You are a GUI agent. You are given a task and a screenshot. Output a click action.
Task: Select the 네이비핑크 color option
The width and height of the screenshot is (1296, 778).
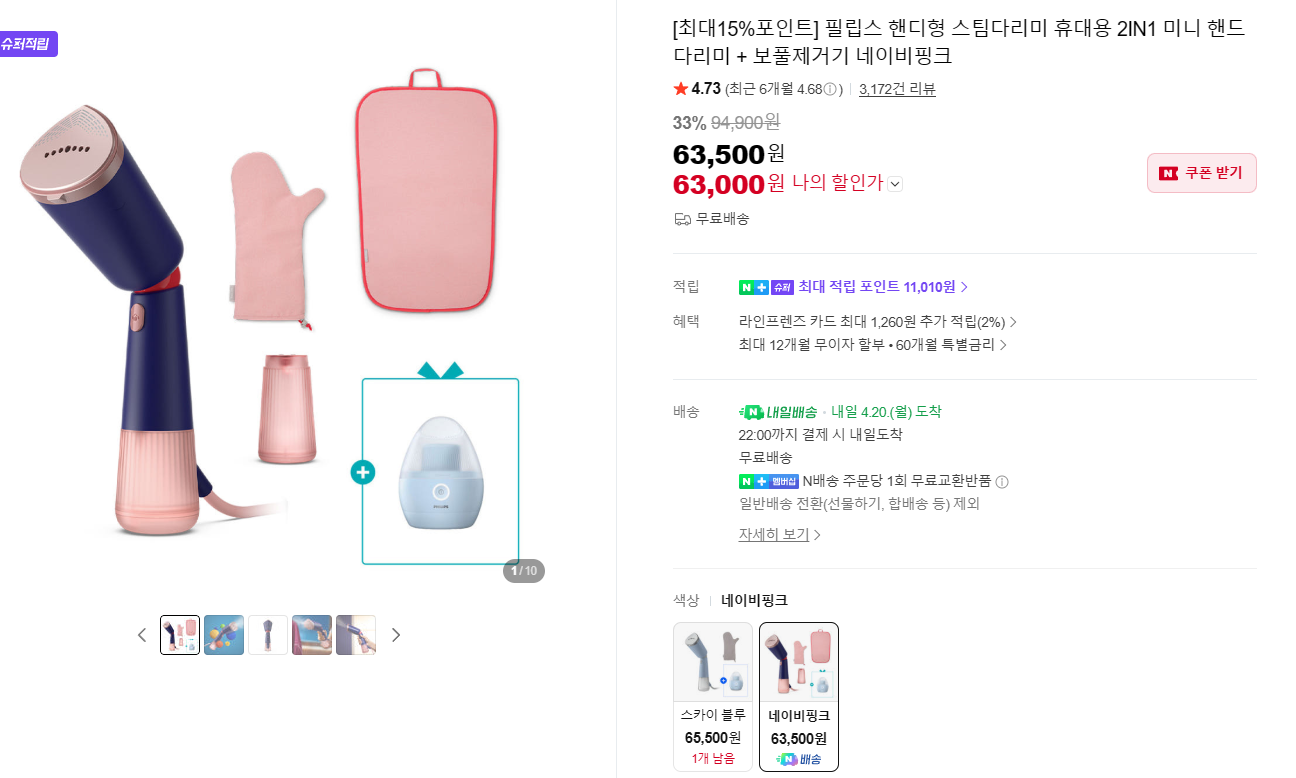798,696
